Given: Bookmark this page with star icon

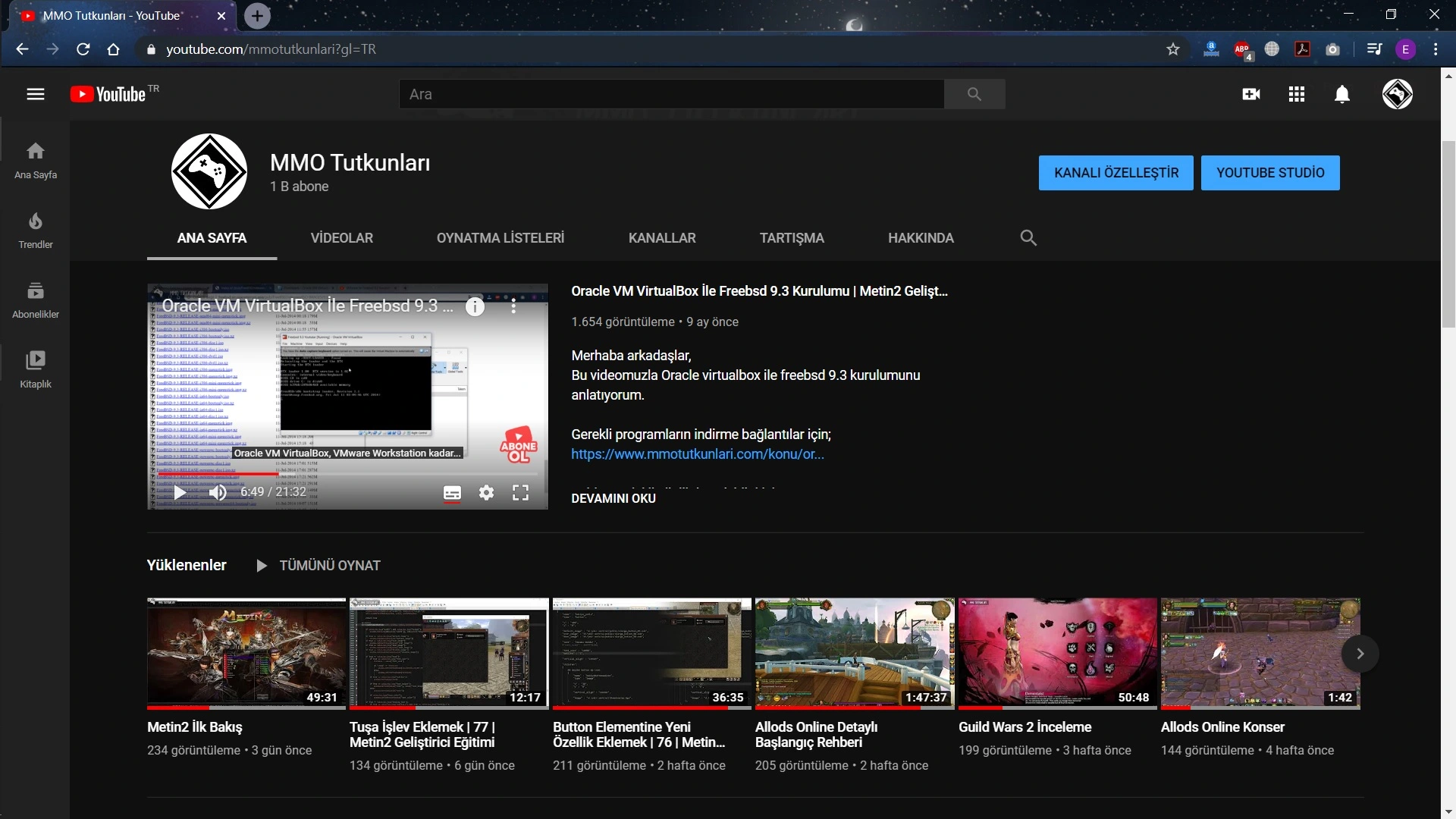Looking at the screenshot, I should pos(1173,49).
